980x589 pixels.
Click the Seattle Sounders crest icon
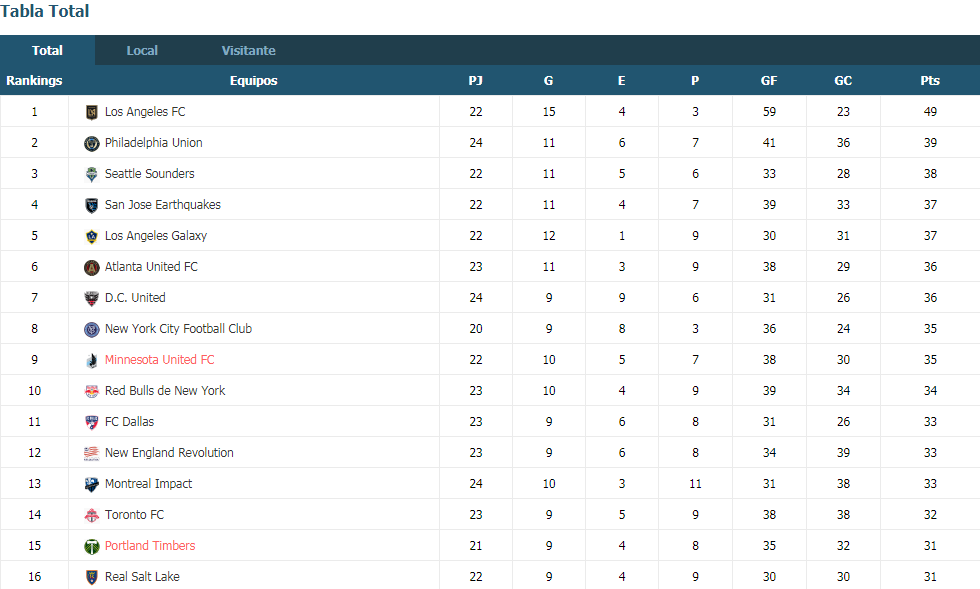91,174
